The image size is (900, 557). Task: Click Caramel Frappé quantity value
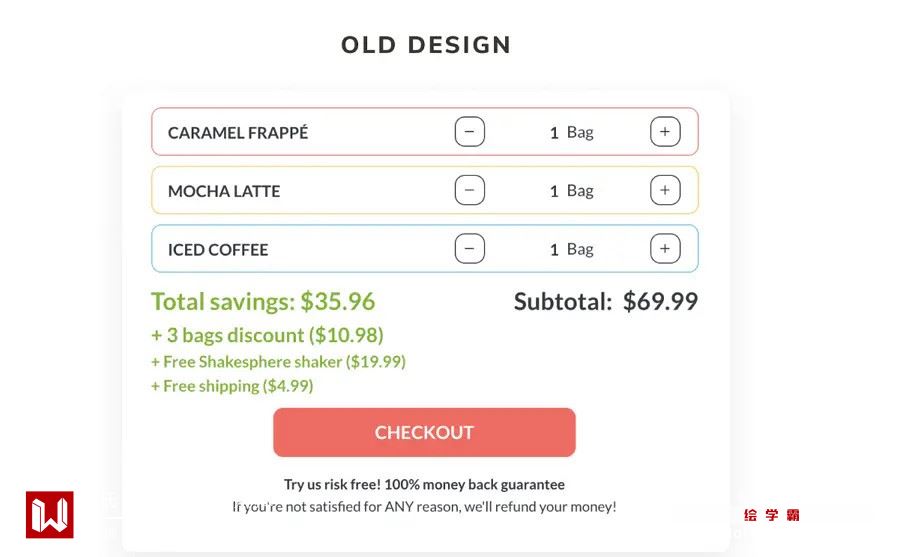click(554, 133)
